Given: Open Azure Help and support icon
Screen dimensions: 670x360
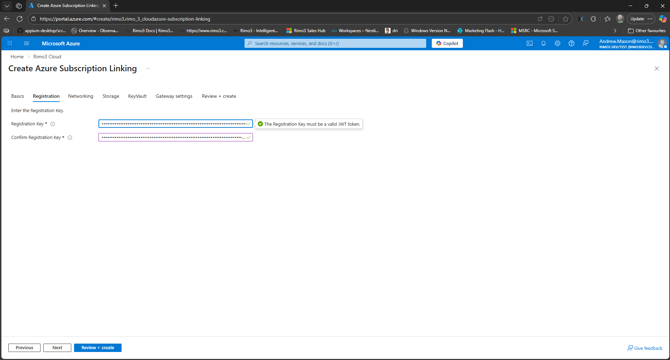Looking at the screenshot, I should pos(571,43).
